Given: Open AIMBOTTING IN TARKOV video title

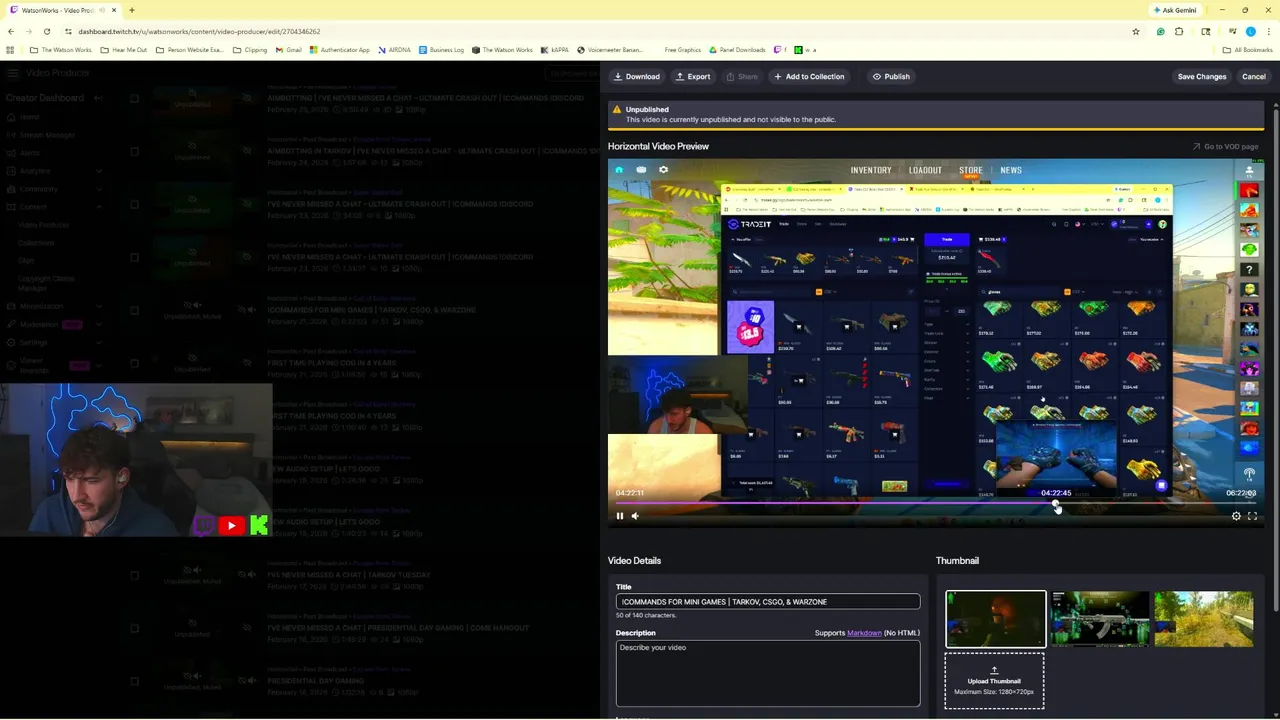Looking at the screenshot, I should [x=433, y=151].
